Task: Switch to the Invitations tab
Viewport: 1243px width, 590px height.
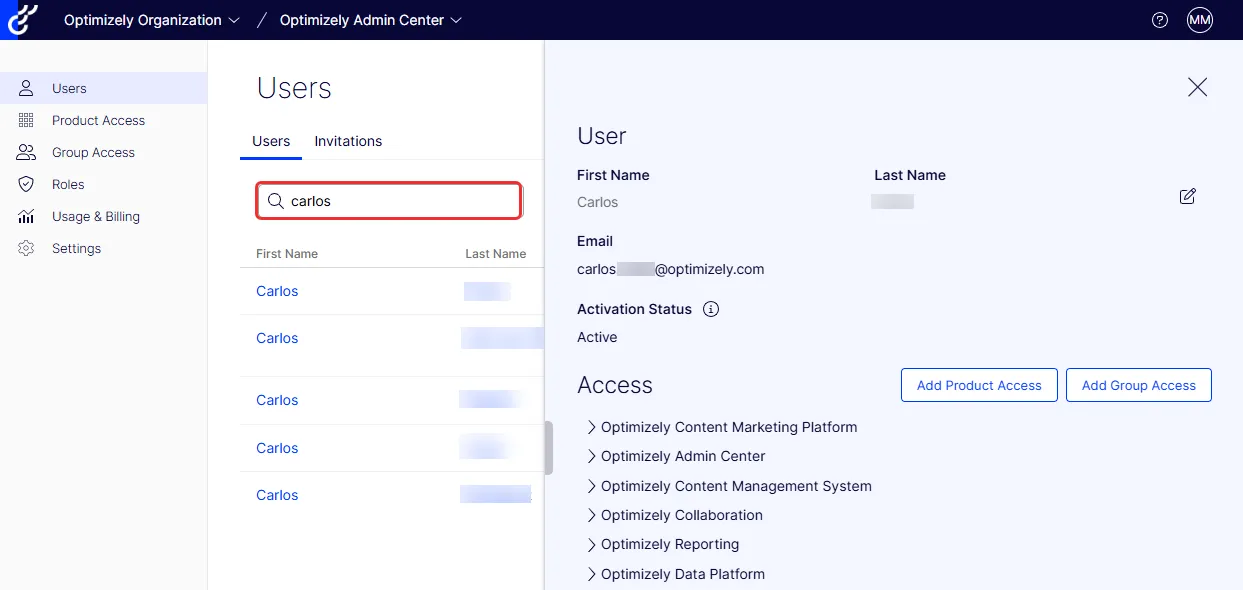Action: coord(348,142)
